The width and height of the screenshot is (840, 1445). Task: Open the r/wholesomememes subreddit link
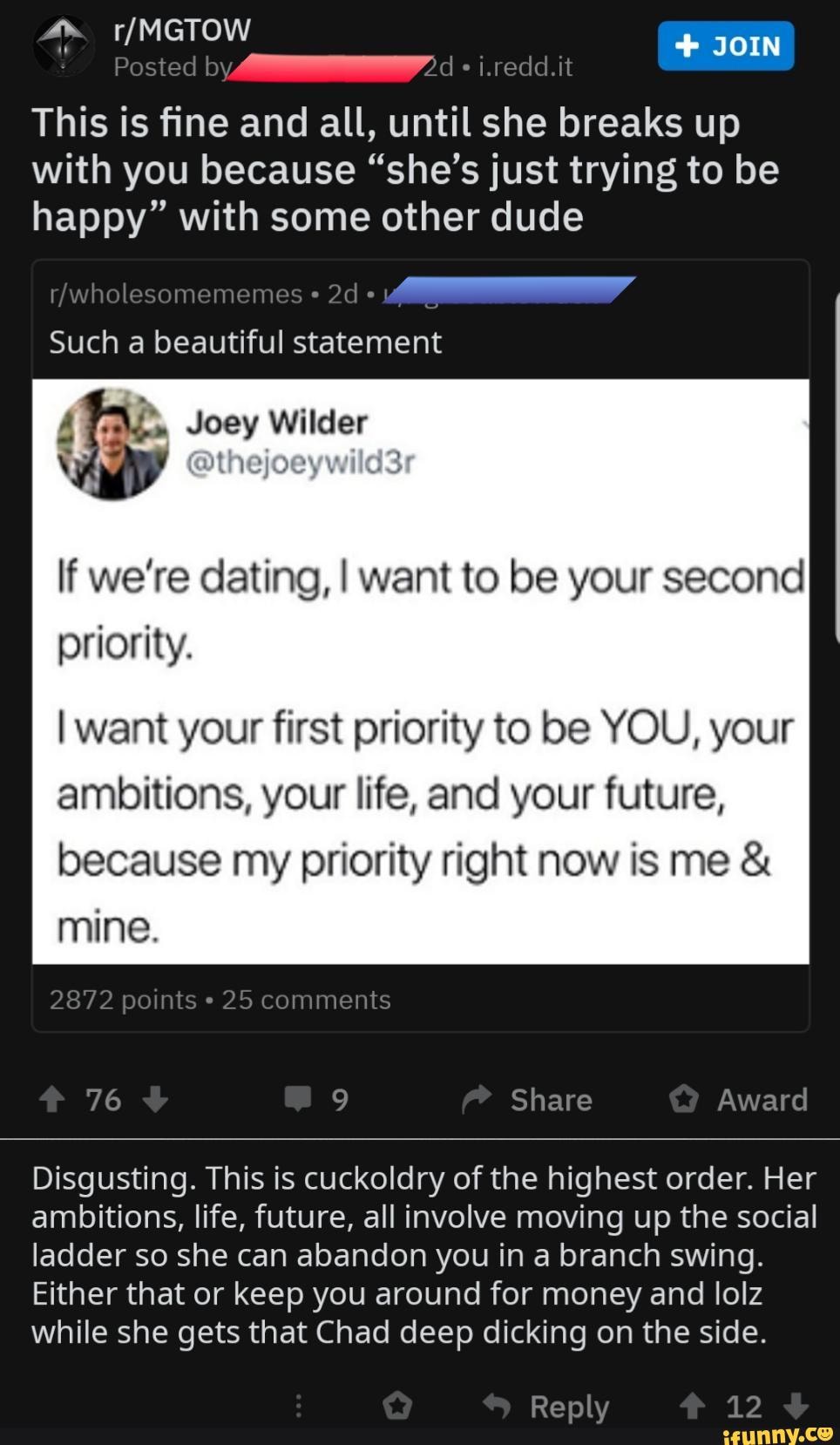coord(173,294)
